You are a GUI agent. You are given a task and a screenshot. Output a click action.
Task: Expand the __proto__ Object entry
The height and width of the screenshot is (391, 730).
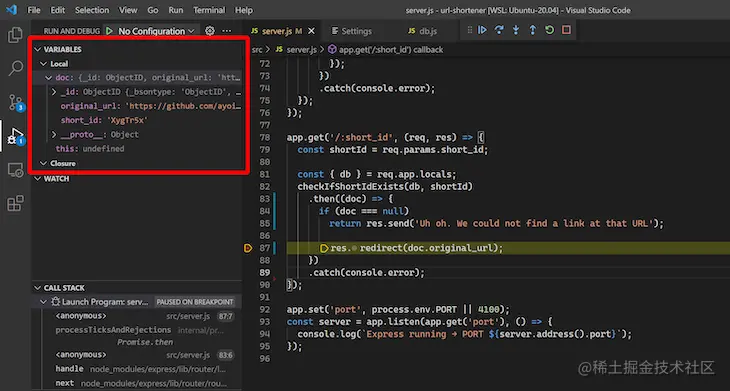[x=54, y=135]
